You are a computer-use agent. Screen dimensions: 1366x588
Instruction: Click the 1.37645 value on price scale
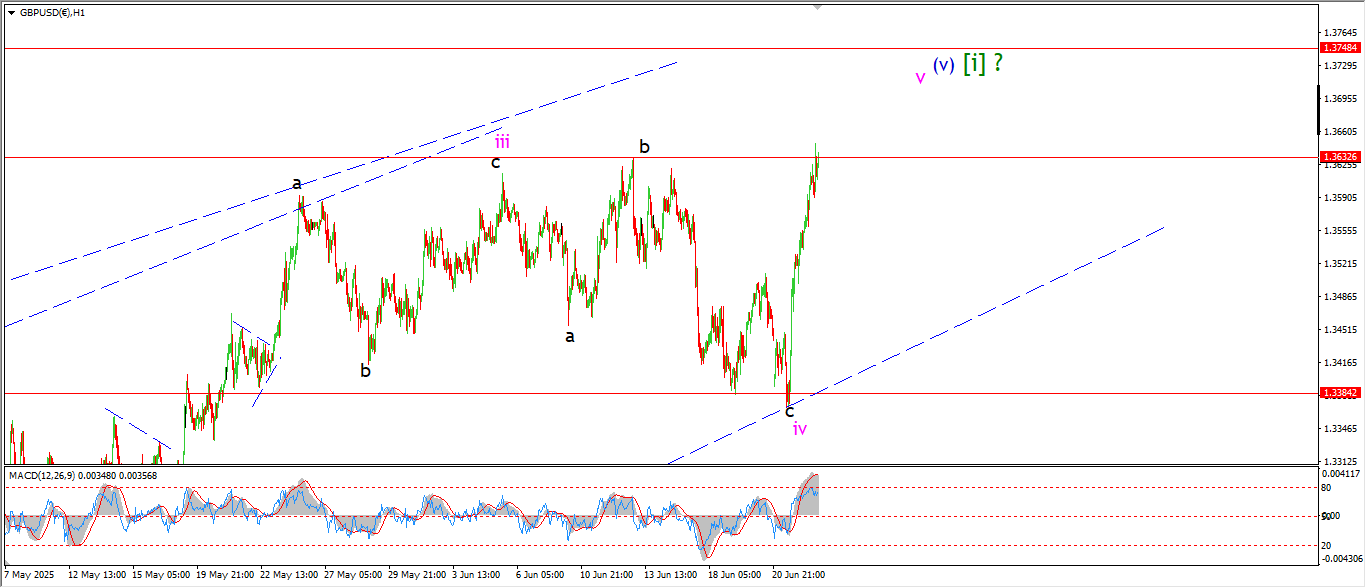[x=1340, y=32]
